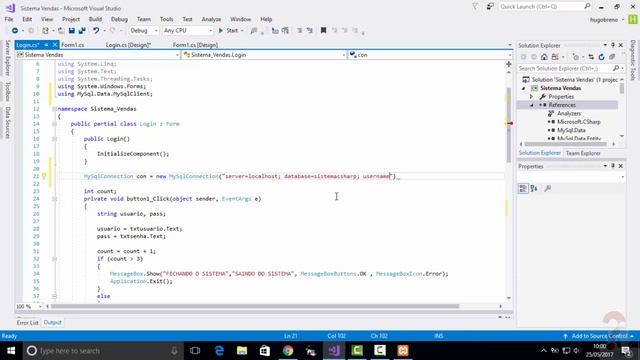Click the code editor horizontal scrollbar thumb
Image resolution: width=640 pixels, height=360 pixels.
pyautogui.click(x=255, y=306)
